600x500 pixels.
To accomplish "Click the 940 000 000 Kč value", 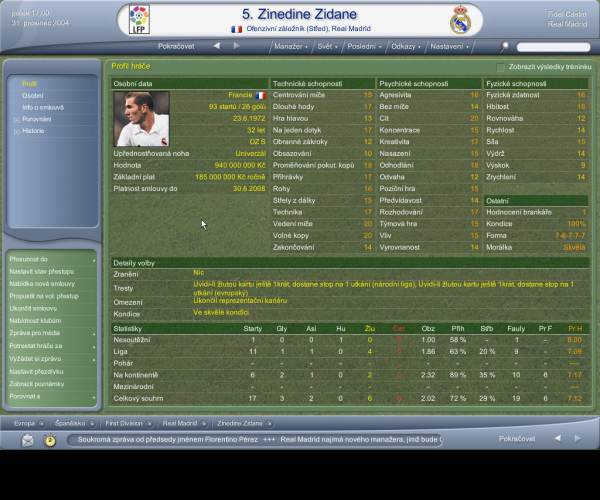I will tap(240, 165).
